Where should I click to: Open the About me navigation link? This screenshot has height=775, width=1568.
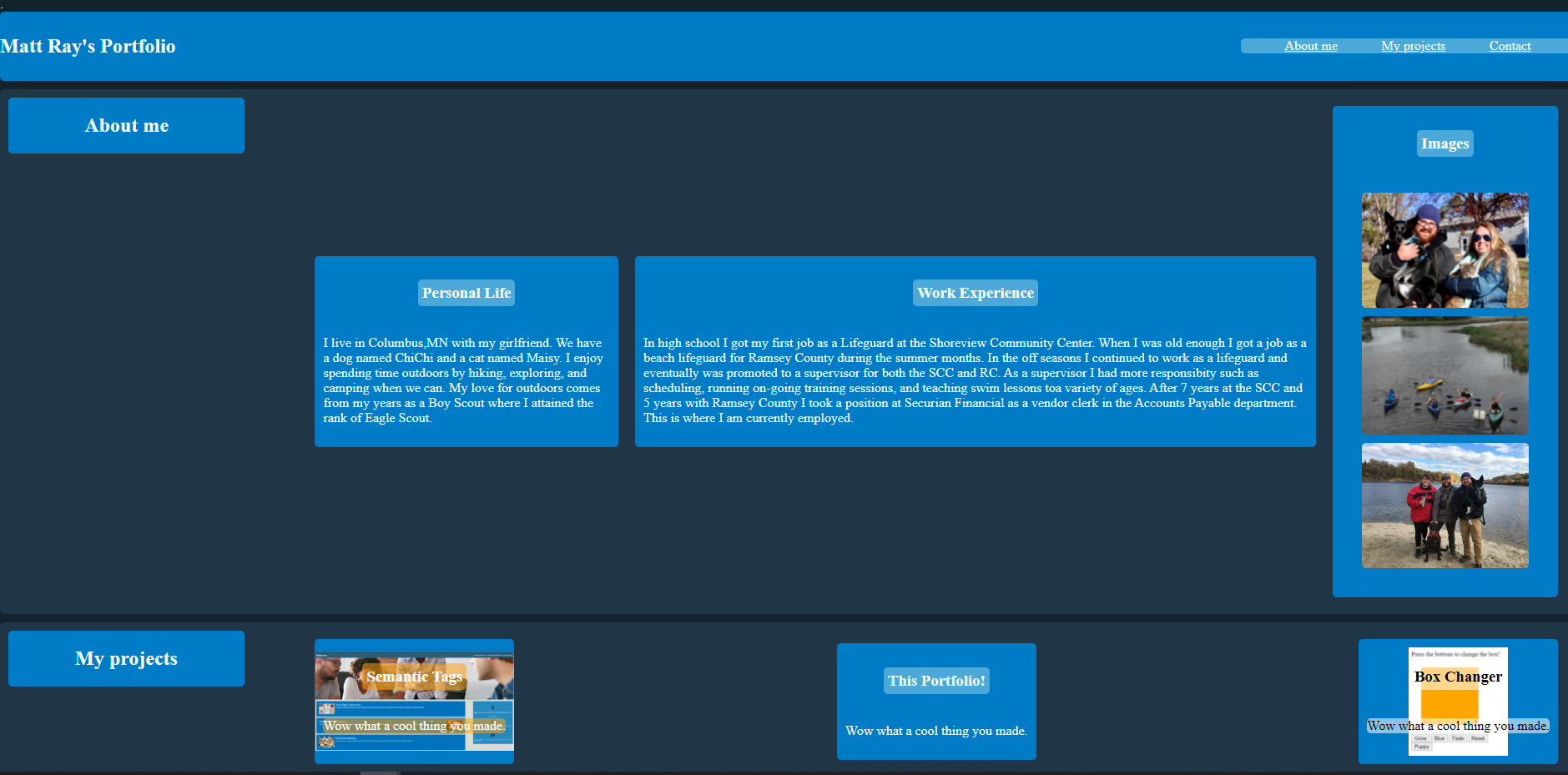(1310, 46)
